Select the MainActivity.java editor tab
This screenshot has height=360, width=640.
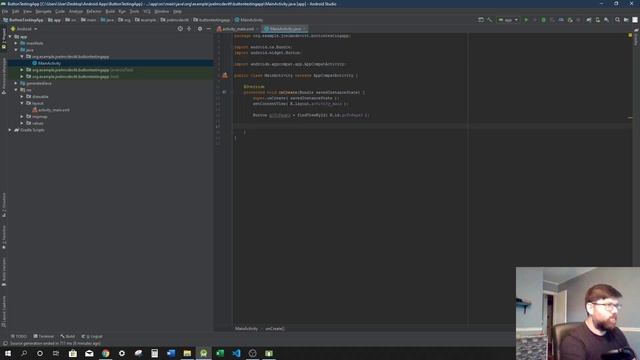pos(285,29)
